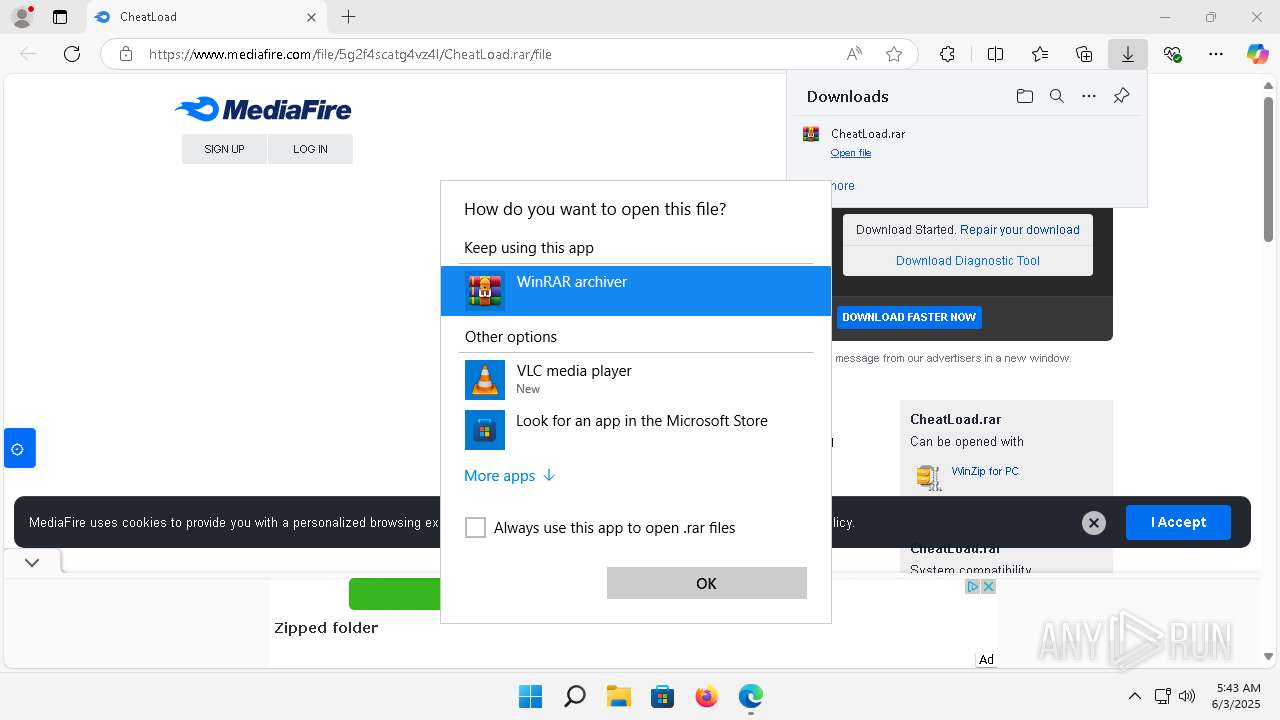1280x720 pixels.
Task: Open the downloads folder icon
Action: coord(1024,96)
